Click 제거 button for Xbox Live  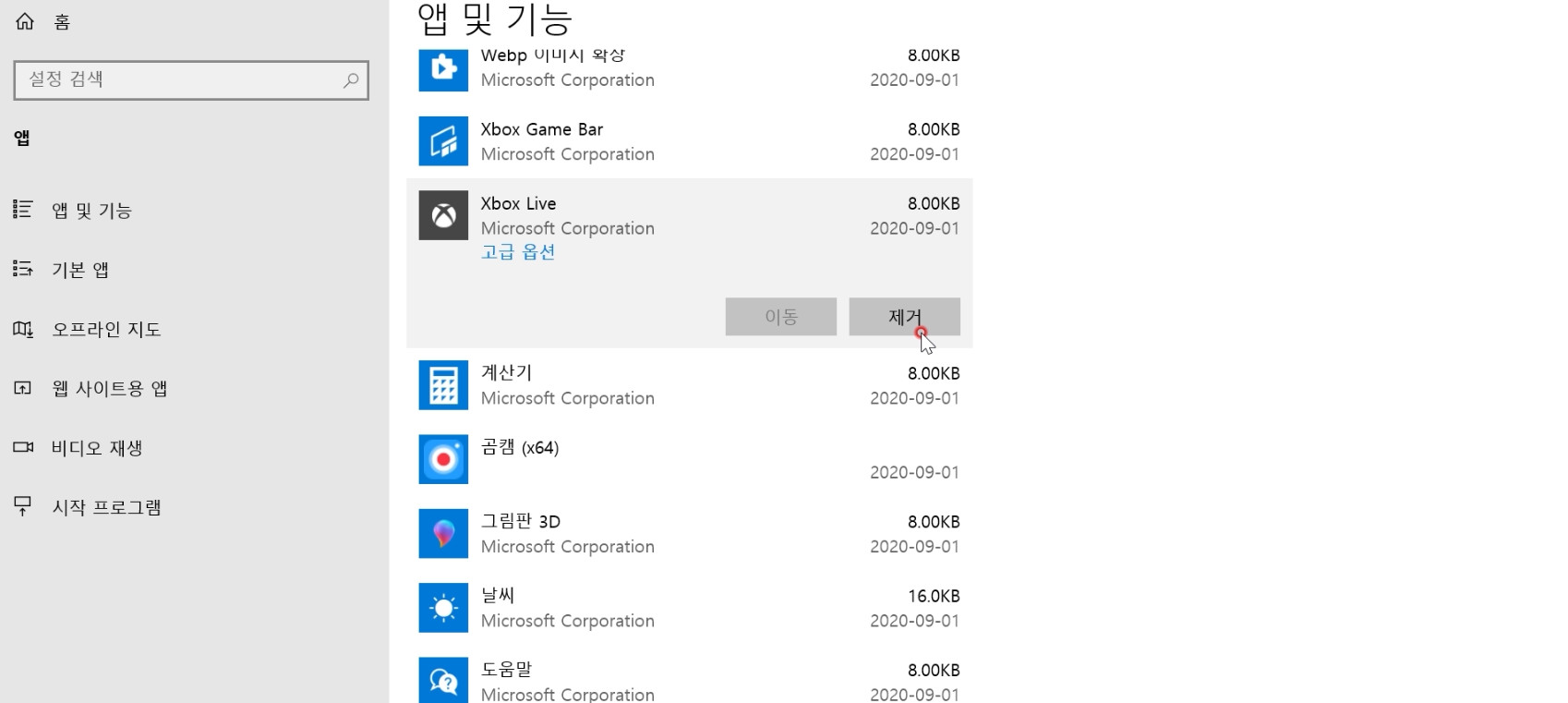tap(904, 317)
